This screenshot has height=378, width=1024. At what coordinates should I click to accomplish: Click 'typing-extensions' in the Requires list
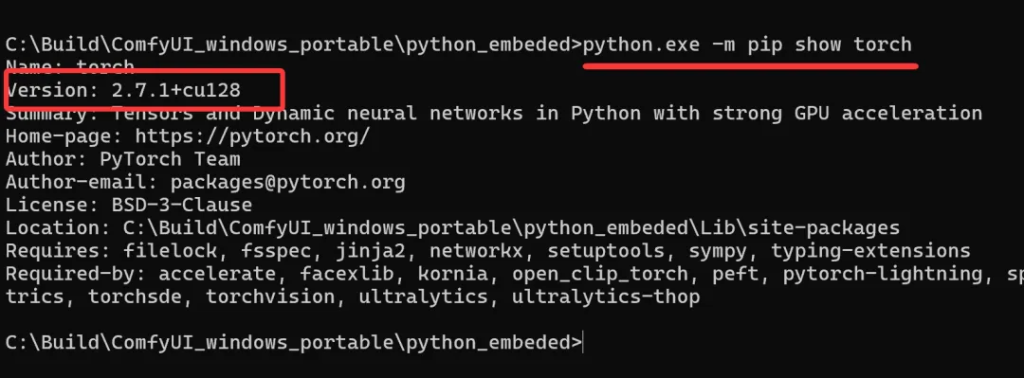pyautogui.click(x=871, y=251)
